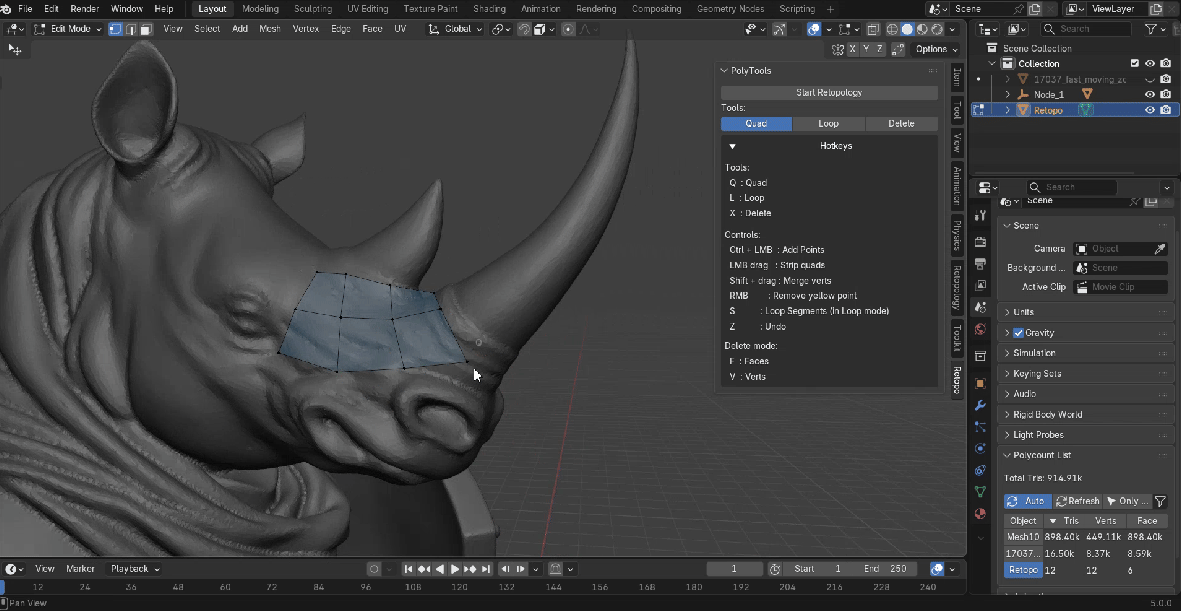Hide the Retopo object in viewport

pyautogui.click(x=1150, y=110)
